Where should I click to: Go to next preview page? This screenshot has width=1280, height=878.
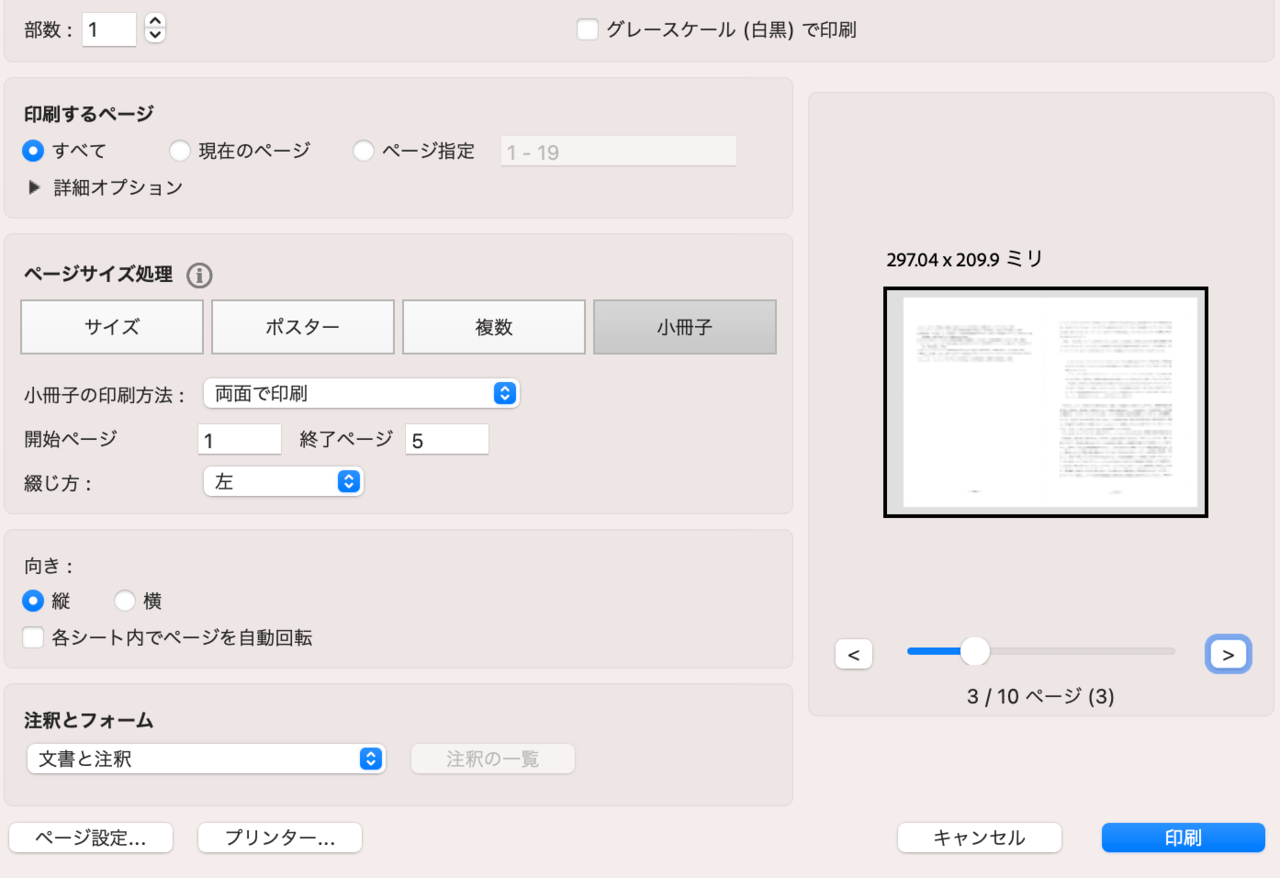pos(1228,655)
